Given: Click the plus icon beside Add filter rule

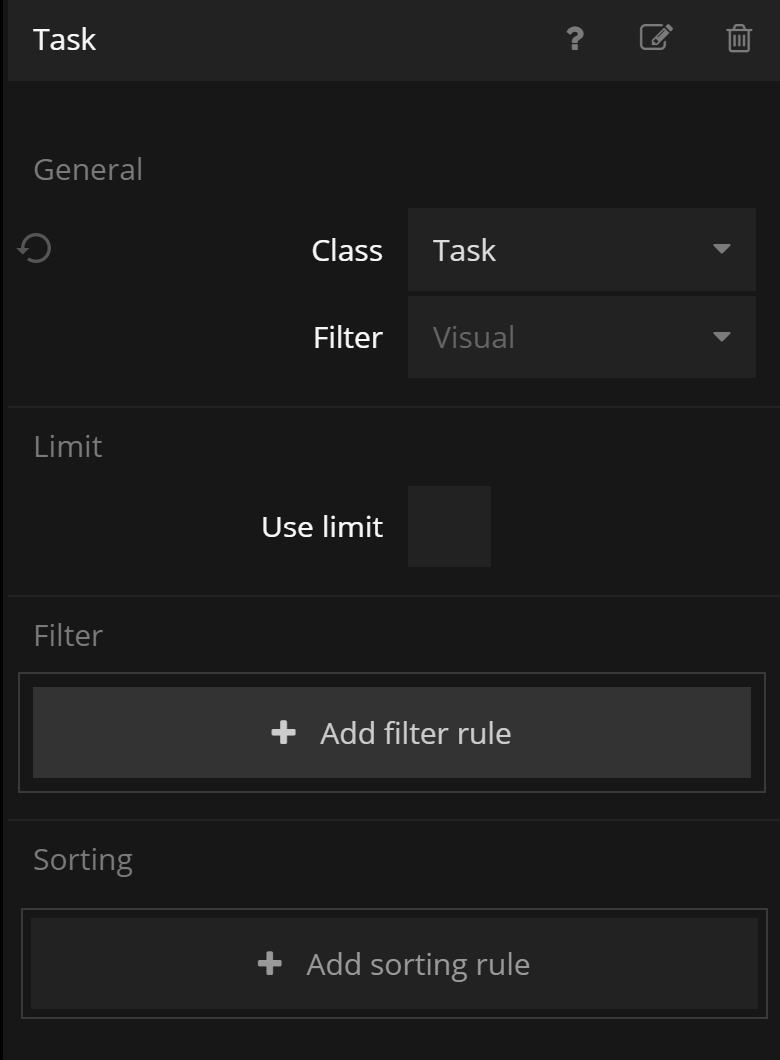Looking at the screenshot, I should (x=283, y=732).
